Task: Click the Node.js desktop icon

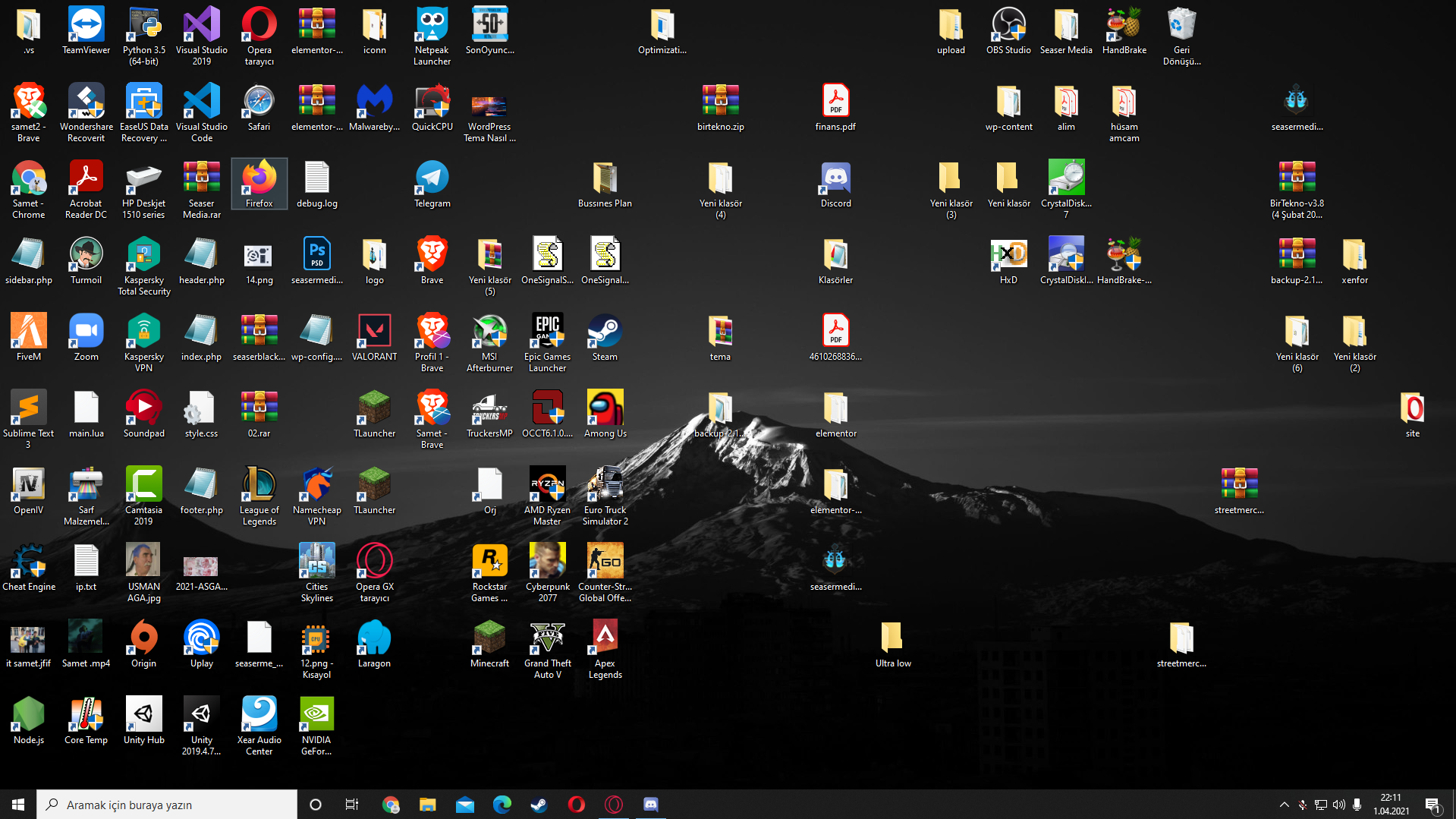Action: pos(28,721)
